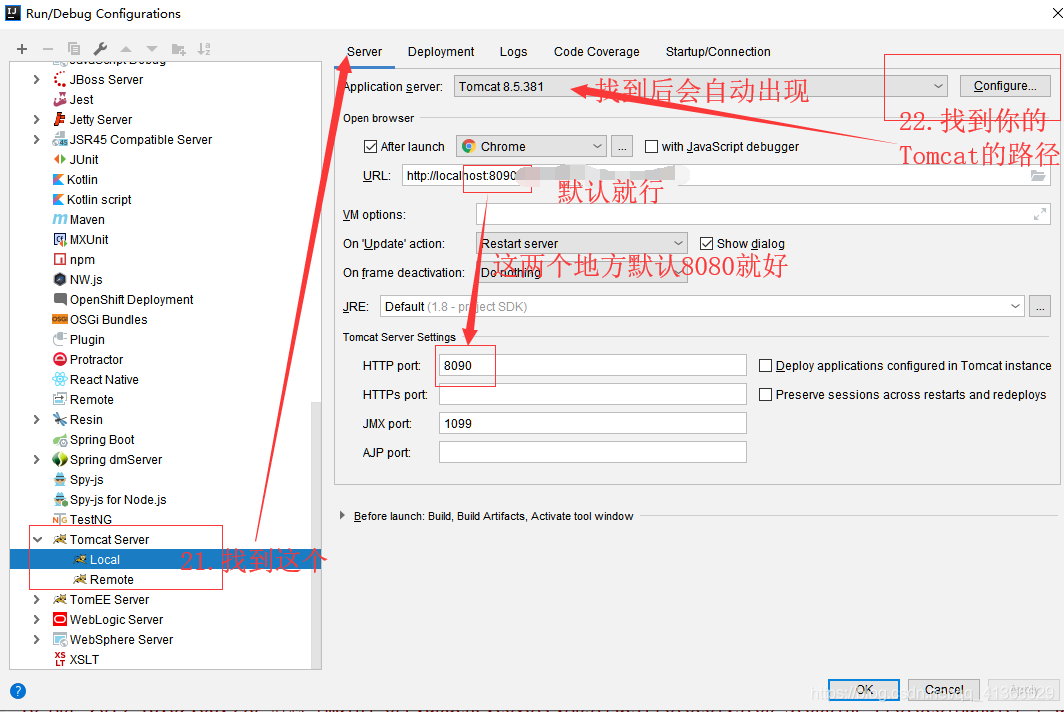This screenshot has height=712, width=1064.
Task: Switch to Deployment tab
Action: pos(441,52)
